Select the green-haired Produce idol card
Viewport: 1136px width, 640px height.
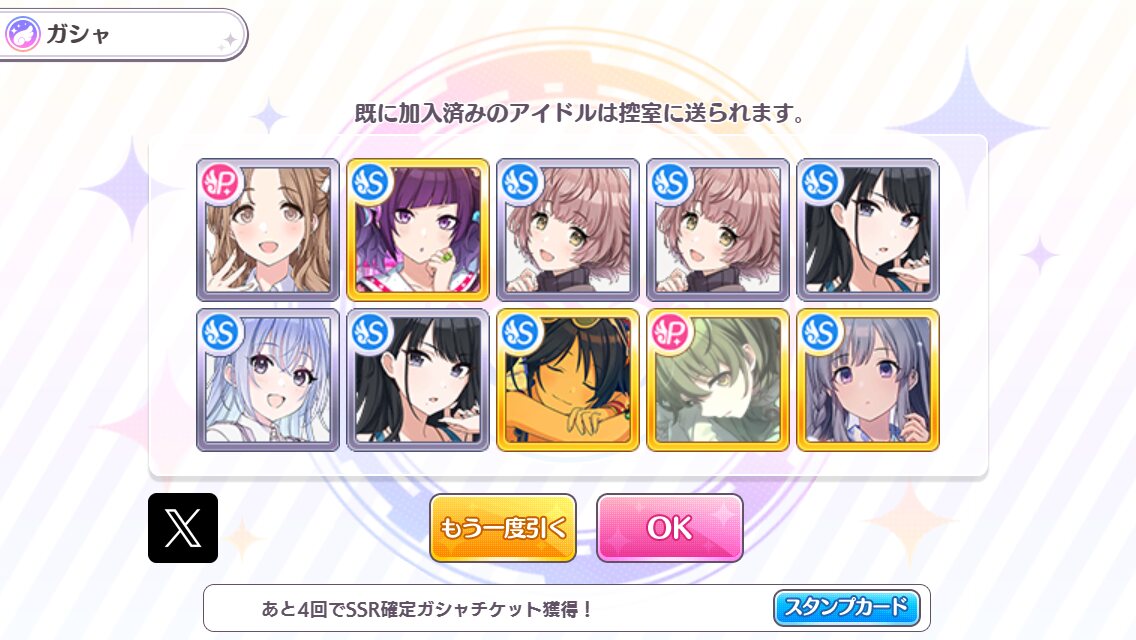(x=718, y=380)
